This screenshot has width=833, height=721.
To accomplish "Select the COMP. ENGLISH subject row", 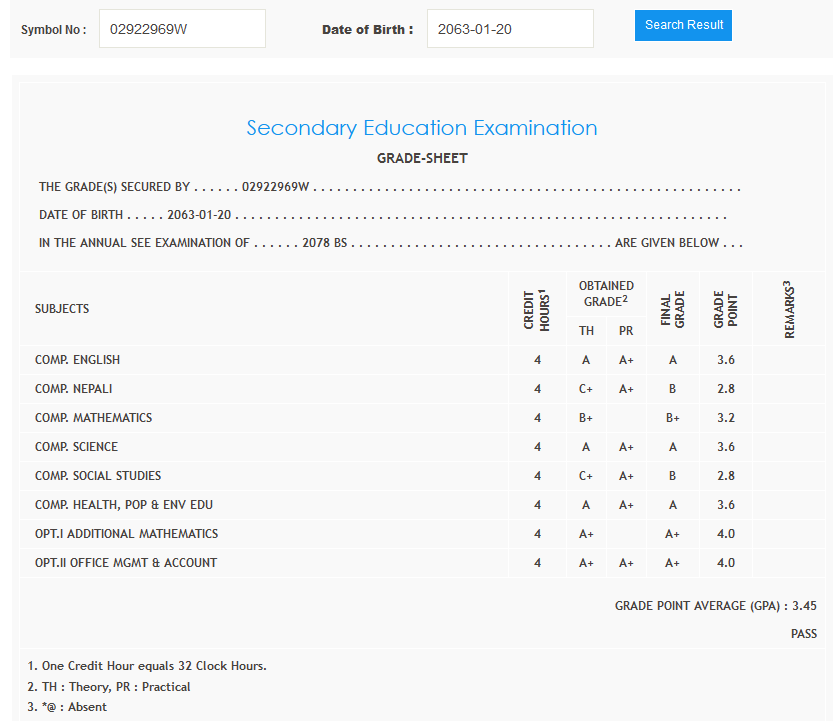I will pos(77,360).
